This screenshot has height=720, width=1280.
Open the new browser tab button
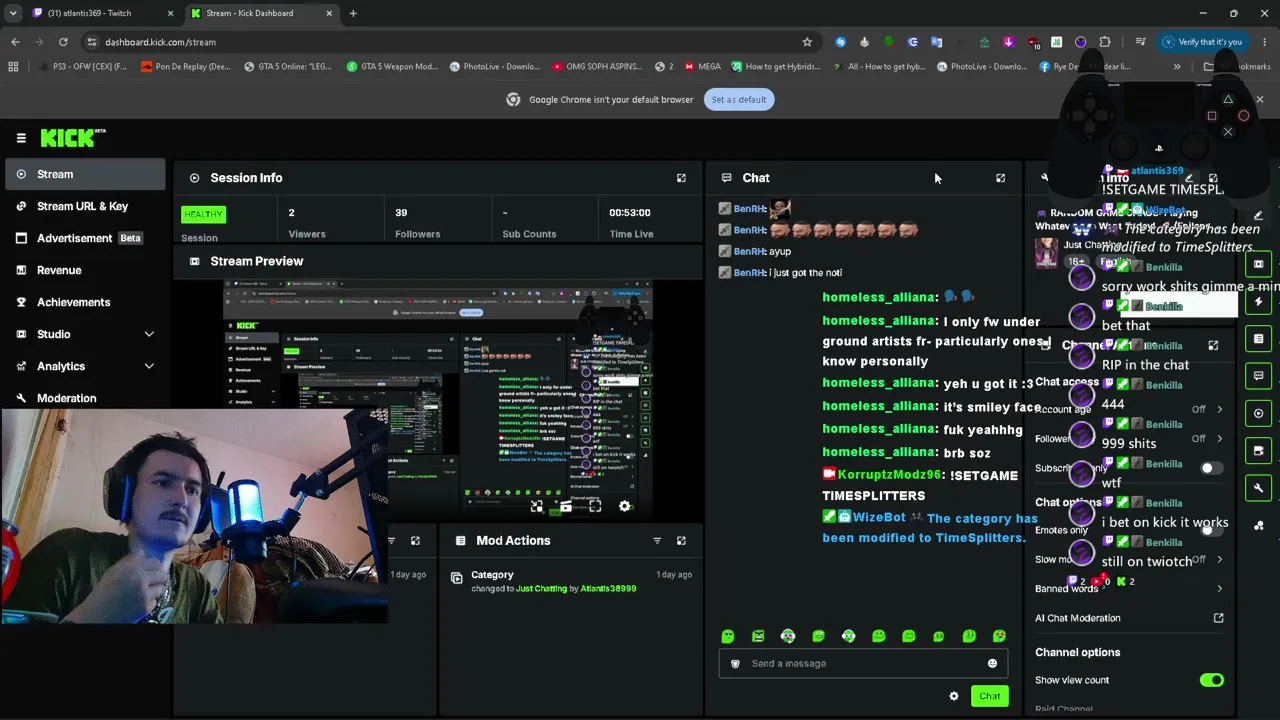click(353, 13)
